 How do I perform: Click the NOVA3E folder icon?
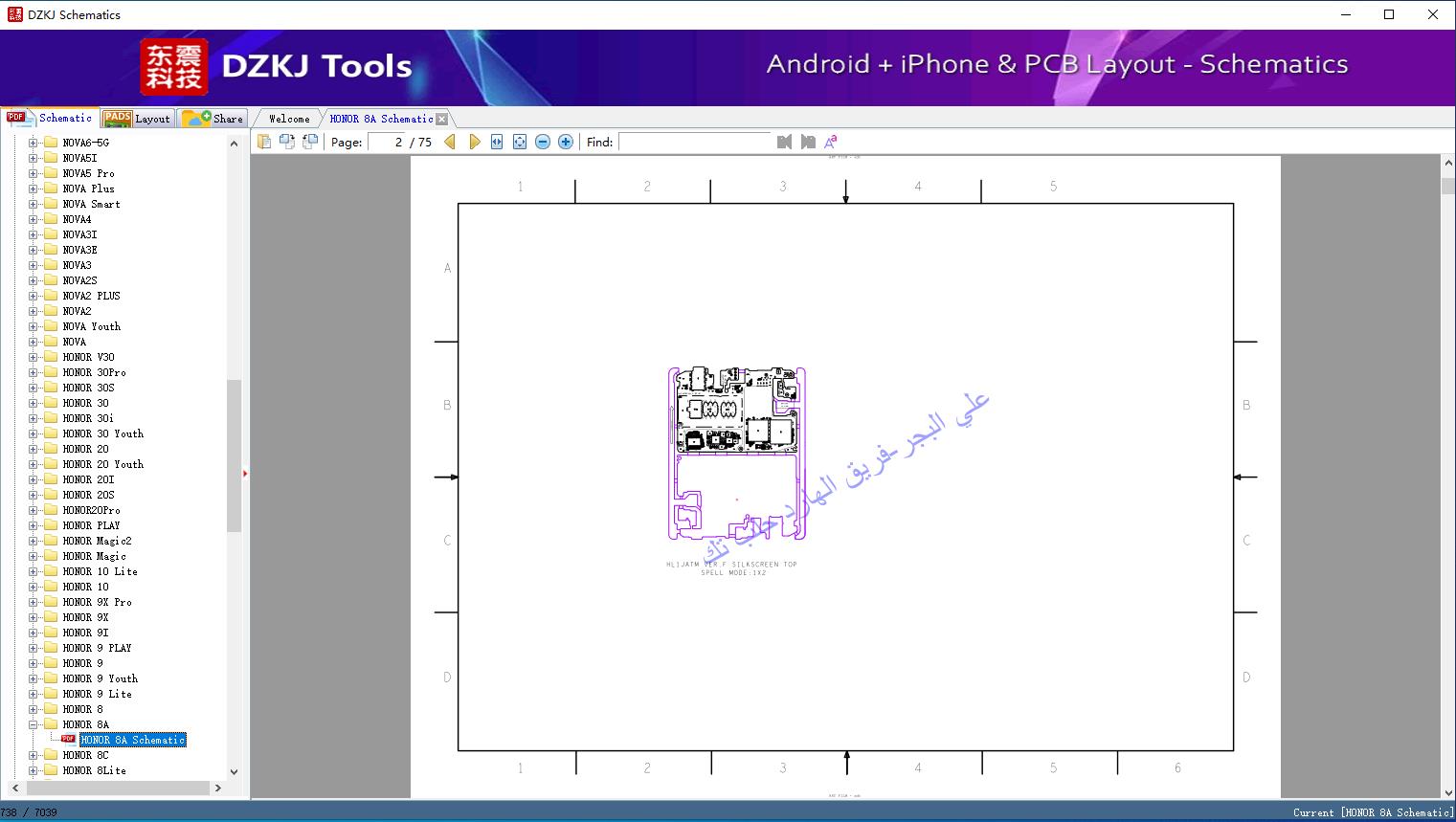(51, 250)
